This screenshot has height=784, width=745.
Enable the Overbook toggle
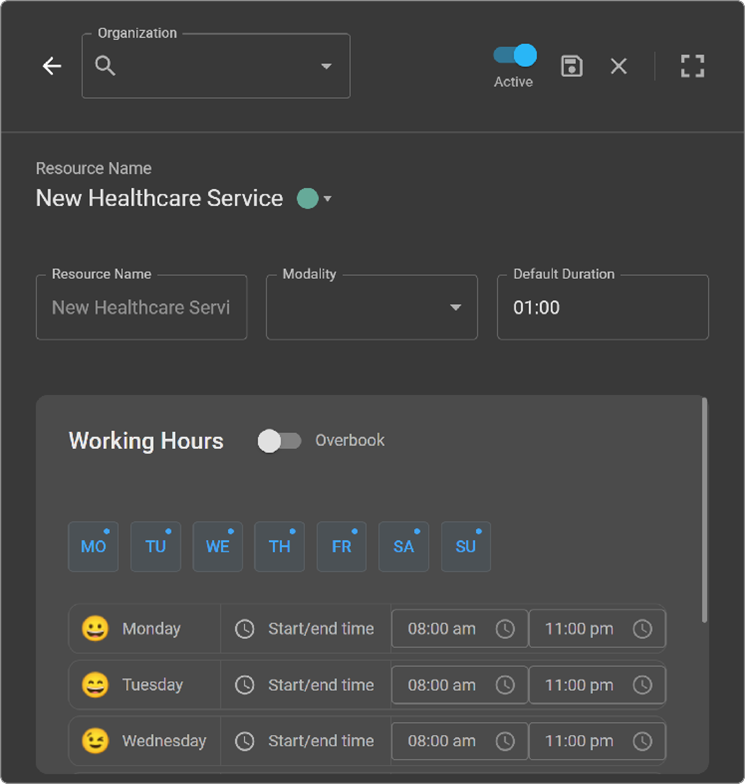coord(279,441)
